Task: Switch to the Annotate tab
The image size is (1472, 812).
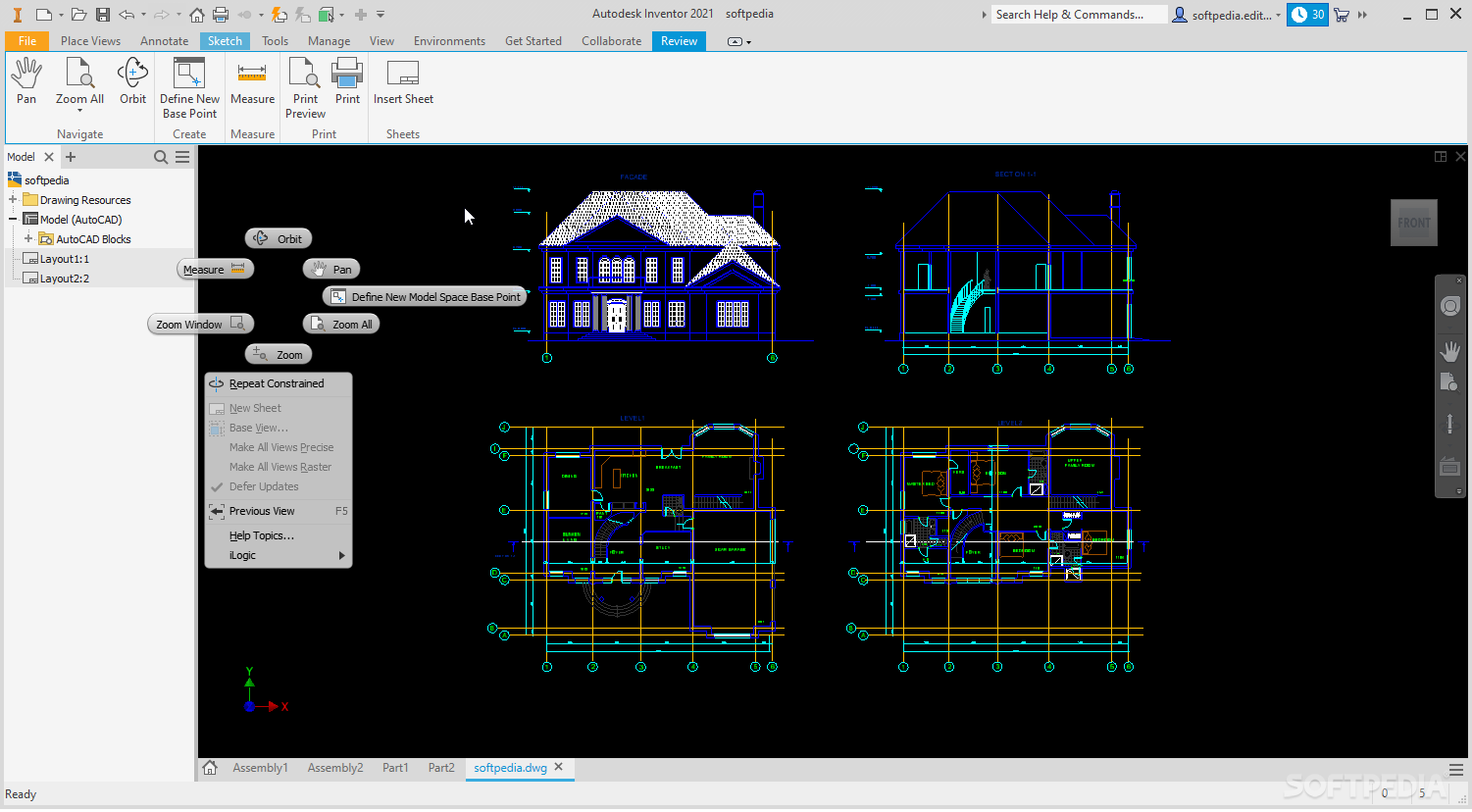Action: [164, 41]
